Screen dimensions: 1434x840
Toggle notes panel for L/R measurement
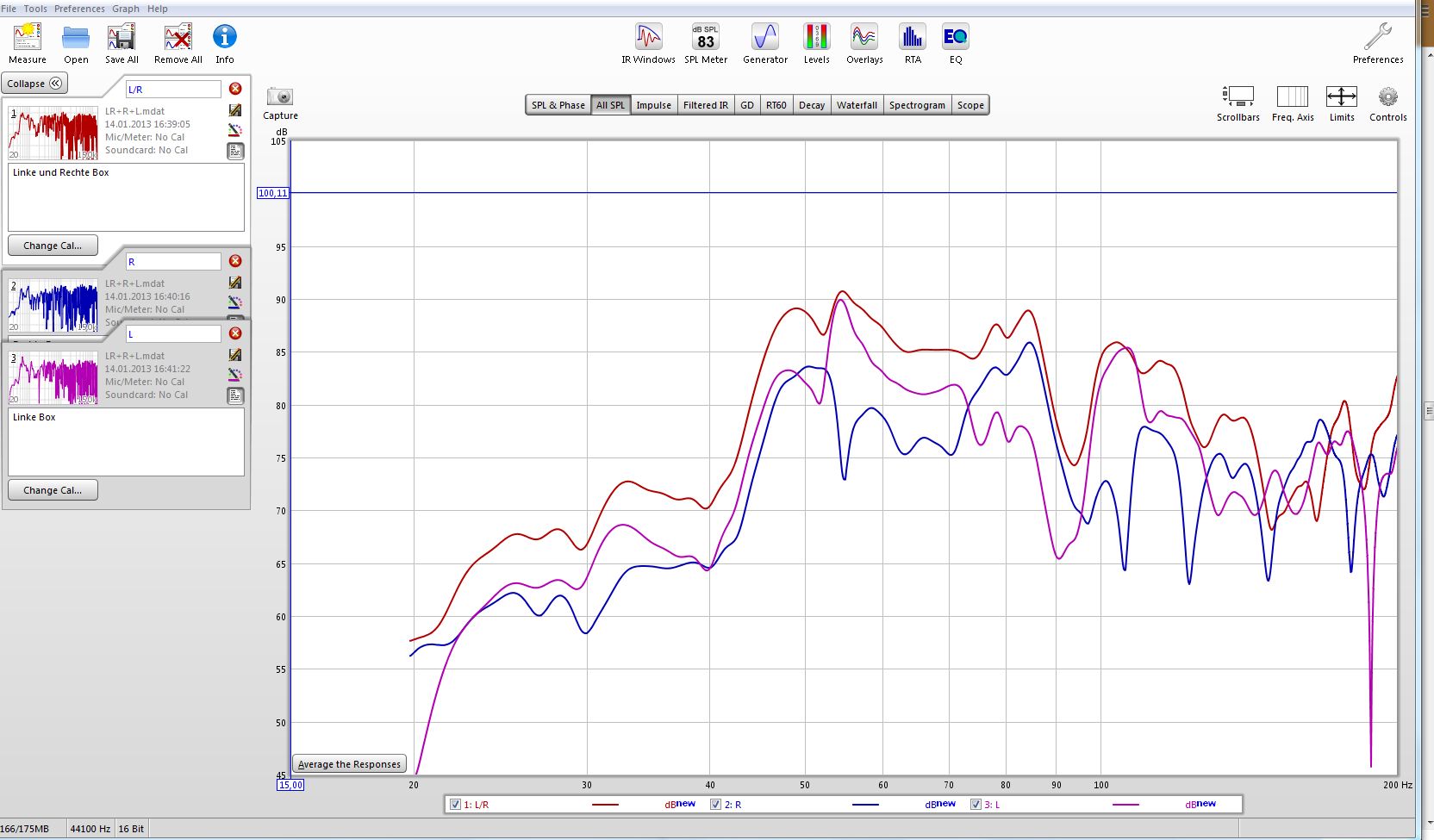pos(235,151)
